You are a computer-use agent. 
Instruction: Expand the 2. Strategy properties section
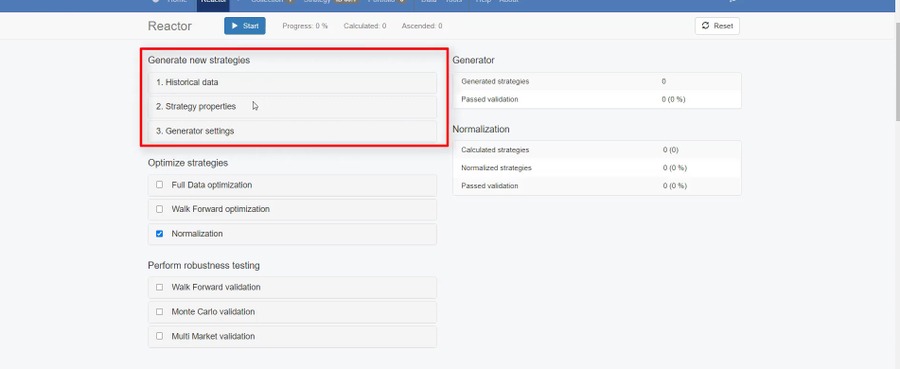(292, 107)
